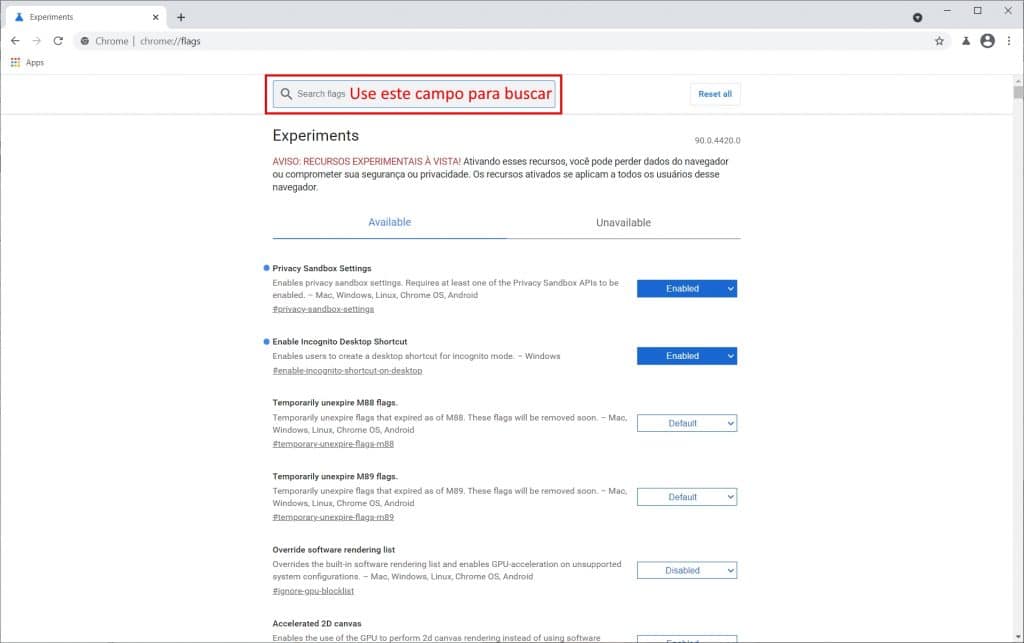Open Override software rendering list dropdown
1024x643 pixels.
(x=687, y=571)
